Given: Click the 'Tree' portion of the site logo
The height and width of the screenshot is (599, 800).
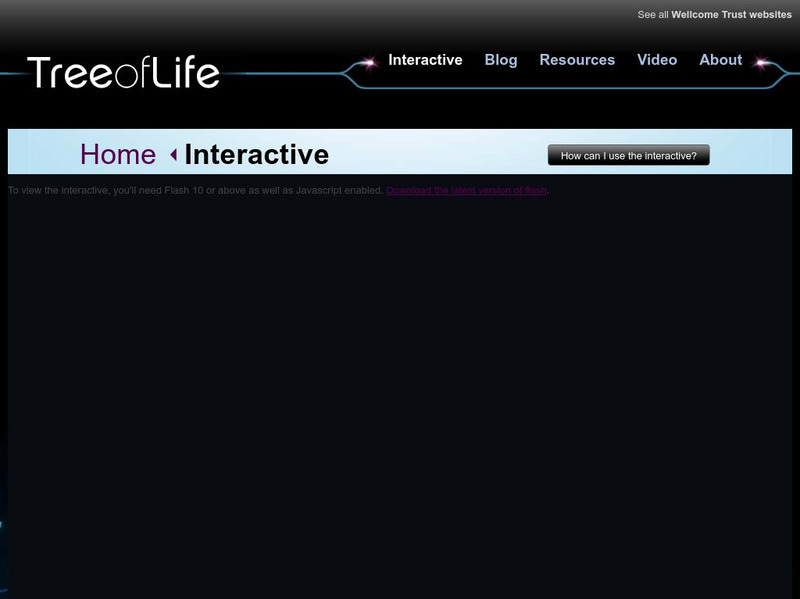Looking at the screenshot, I should click(70, 71).
